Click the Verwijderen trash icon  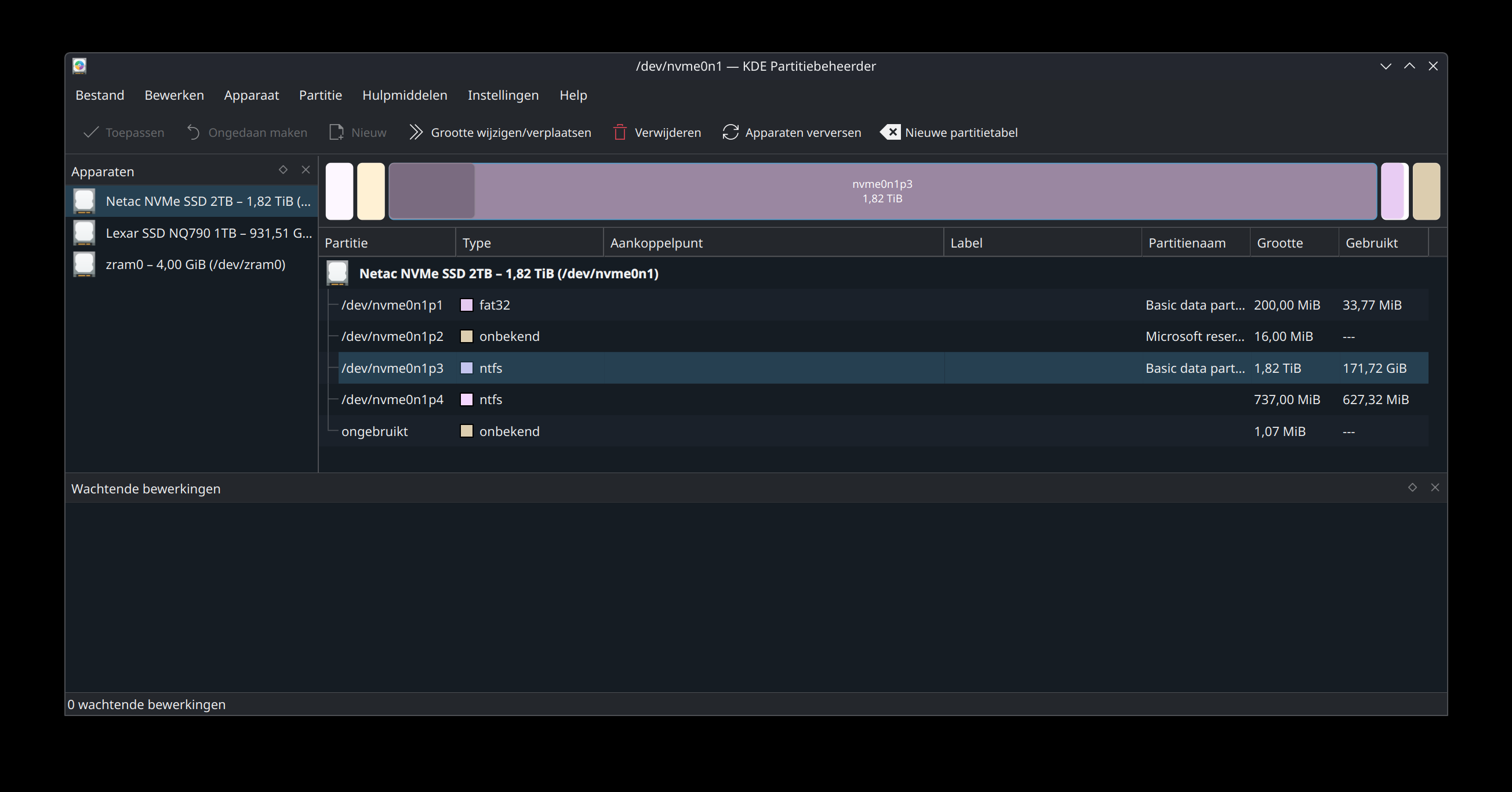620,132
